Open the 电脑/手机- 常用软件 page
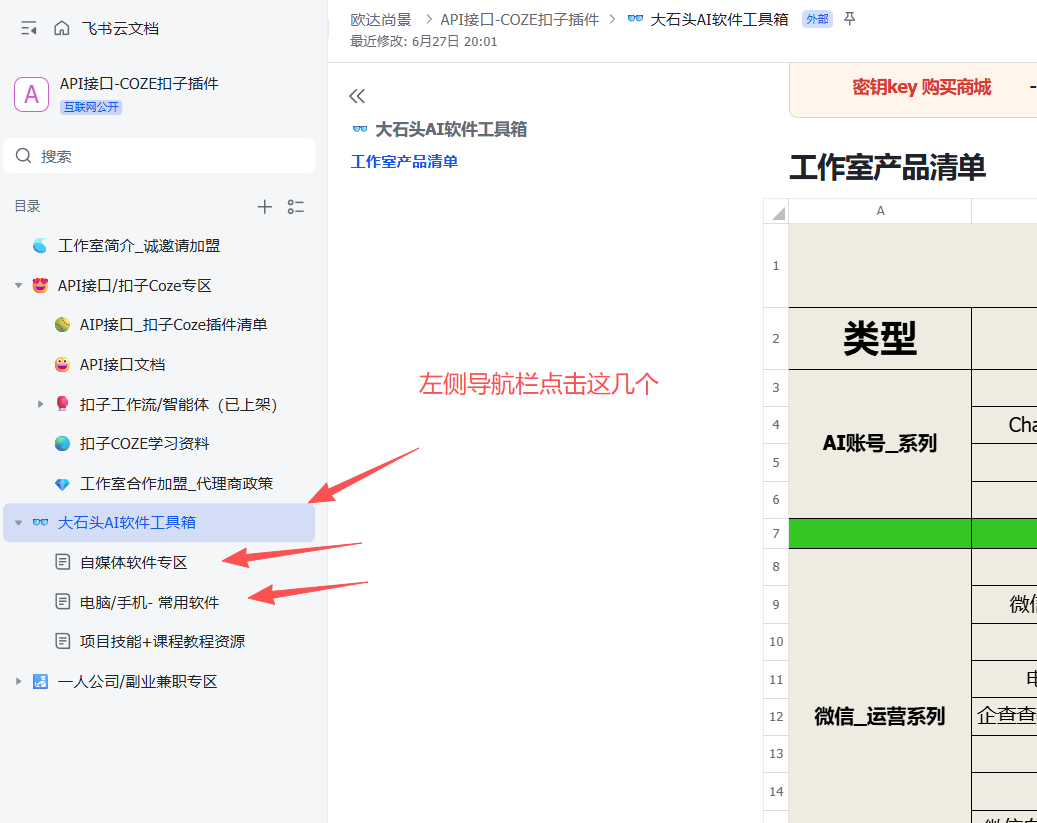The height and width of the screenshot is (823, 1037). click(149, 602)
